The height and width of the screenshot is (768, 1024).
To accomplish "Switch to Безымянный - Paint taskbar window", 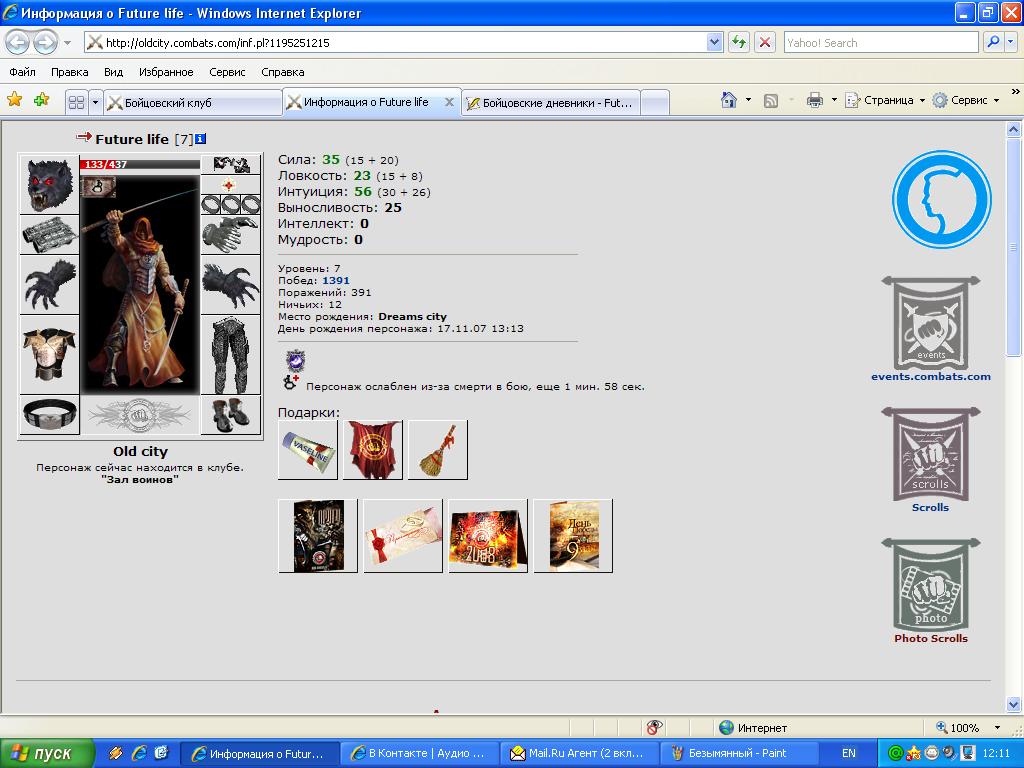I will 739,753.
